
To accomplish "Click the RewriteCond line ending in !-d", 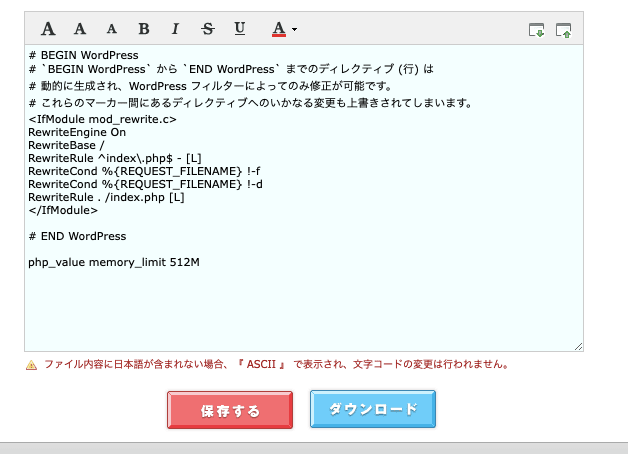I will point(145,185).
